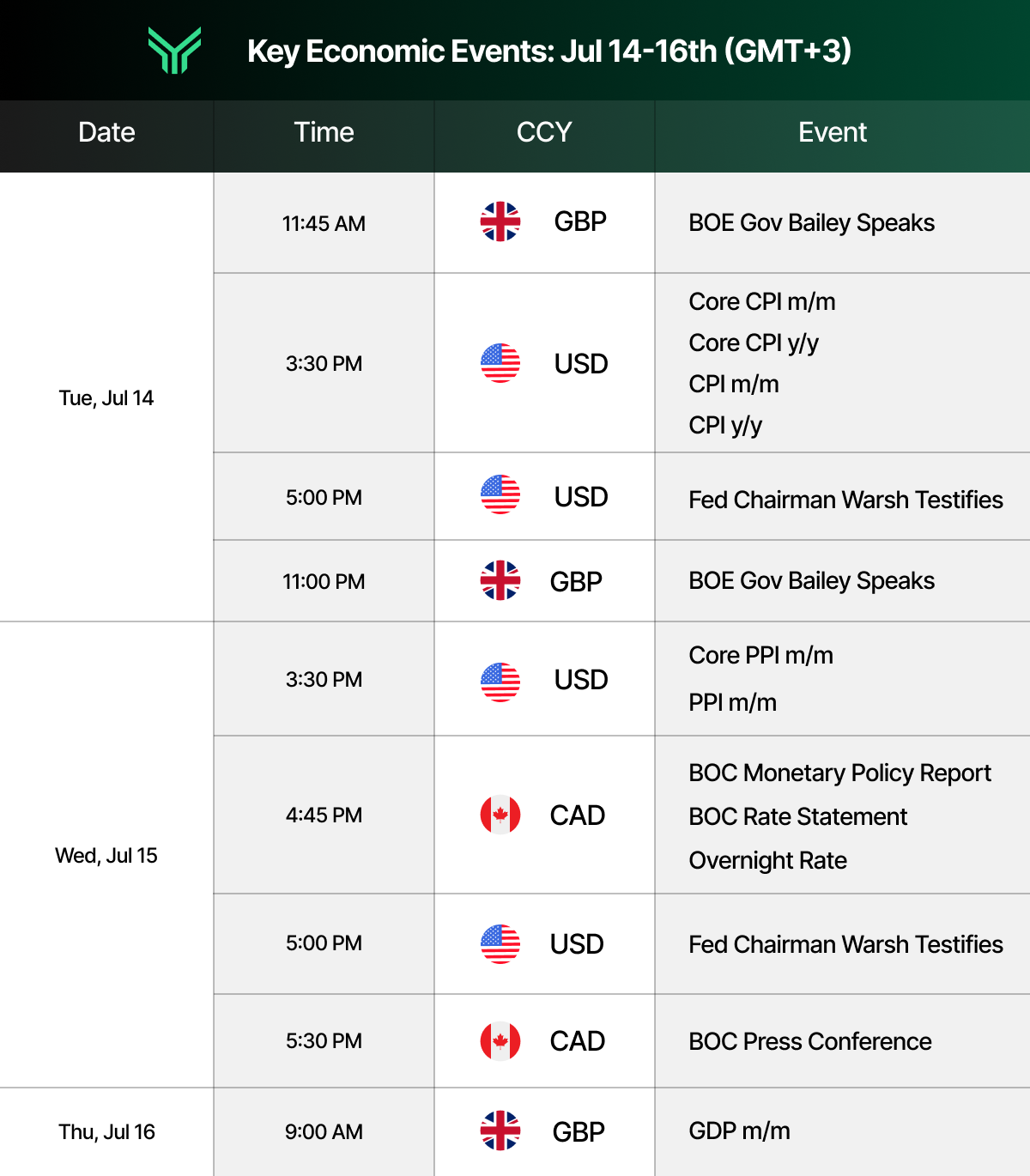Click the GBP label in the 11:45 AM row
Viewport: 1030px width, 1176px height.
[x=580, y=221]
